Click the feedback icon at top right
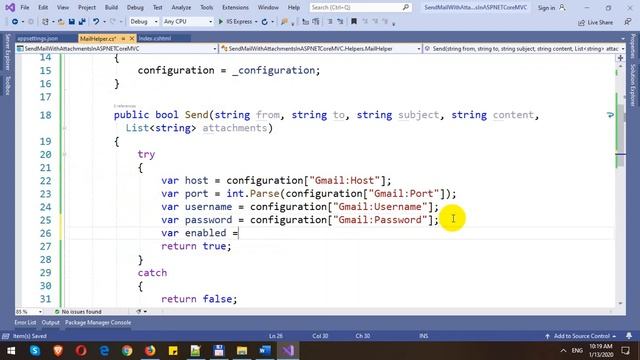Viewport: 640px width, 360px height. point(628,22)
